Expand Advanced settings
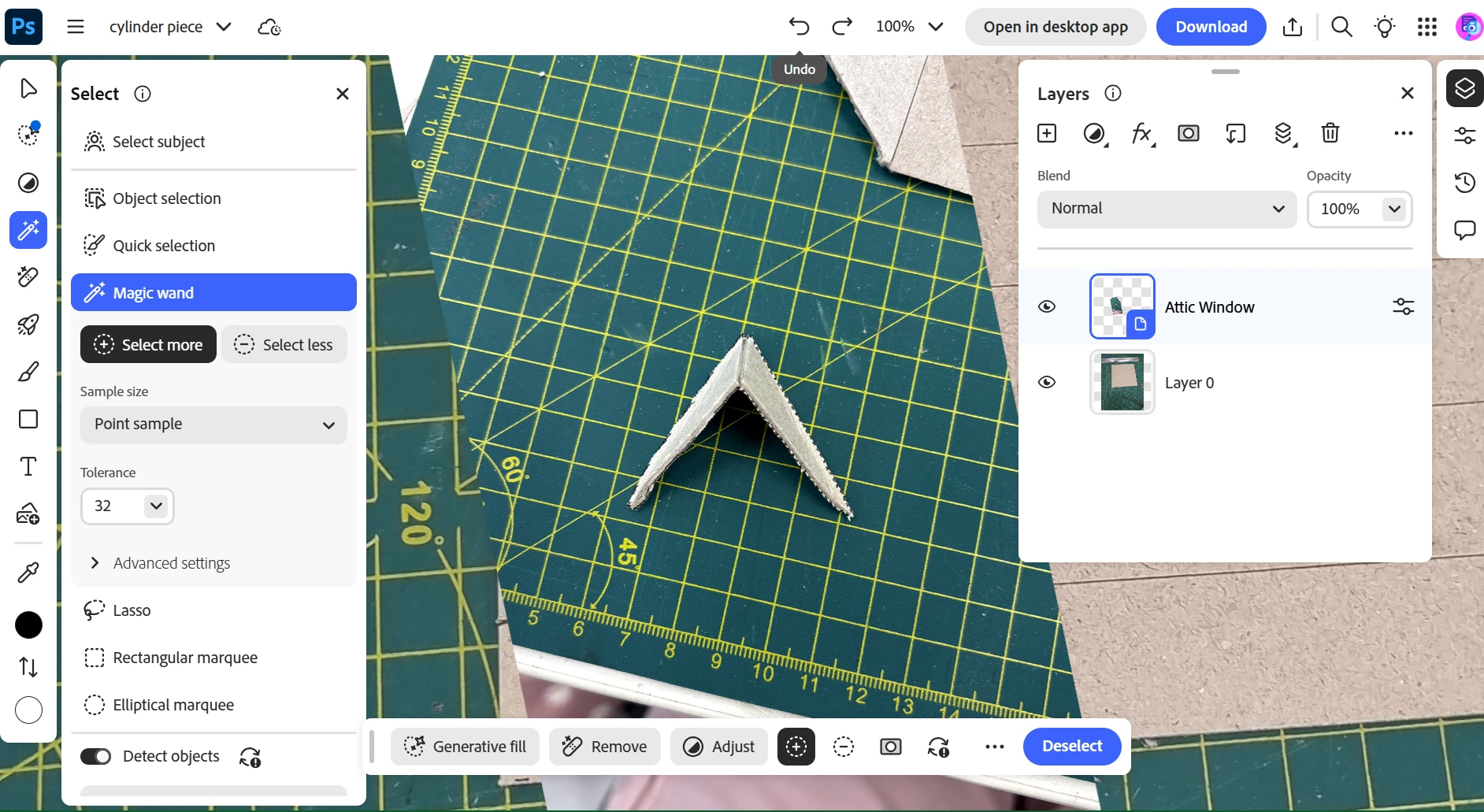The image size is (1484, 812). [161, 563]
